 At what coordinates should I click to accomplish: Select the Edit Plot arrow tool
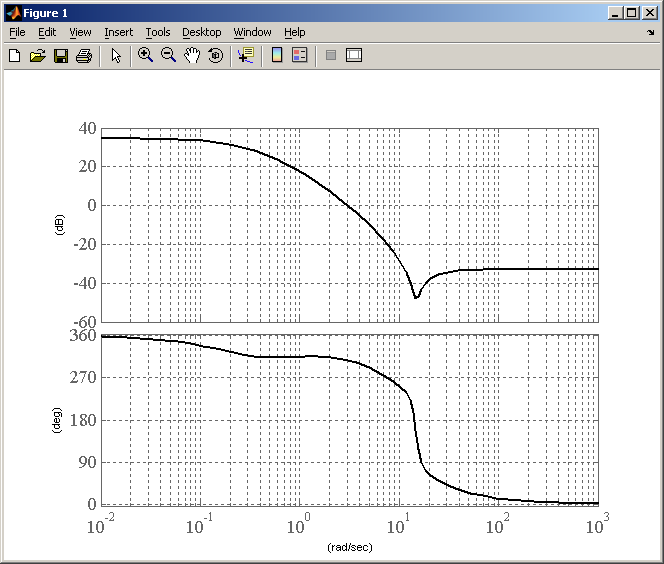pos(116,55)
